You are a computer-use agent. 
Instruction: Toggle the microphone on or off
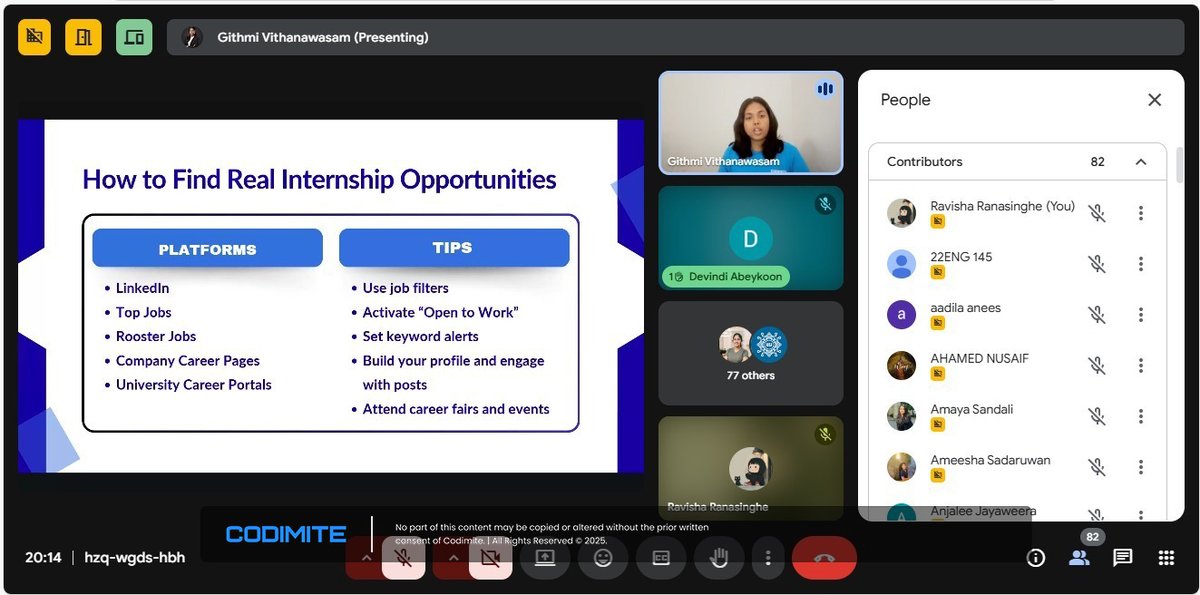click(404, 558)
